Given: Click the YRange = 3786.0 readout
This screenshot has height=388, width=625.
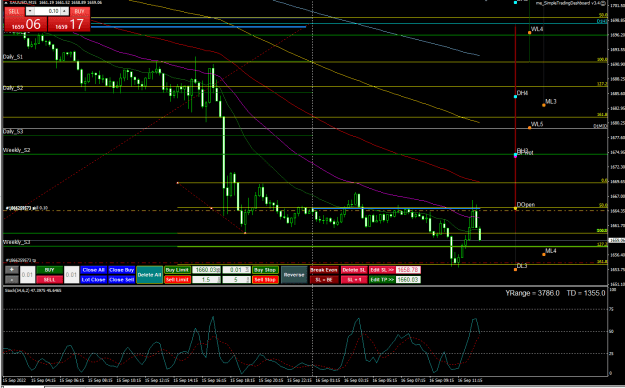Looking at the screenshot, I should [x=532, y=293].
